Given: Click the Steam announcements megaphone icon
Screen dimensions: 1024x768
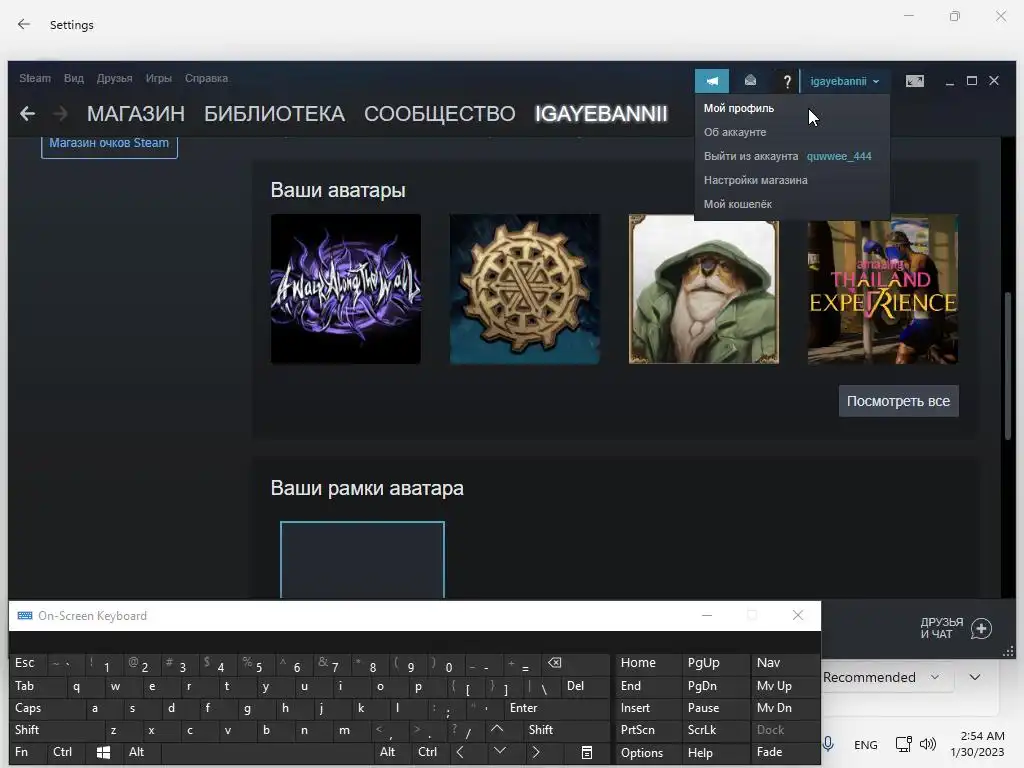Looking at the screenshot, I should point(712,81).
